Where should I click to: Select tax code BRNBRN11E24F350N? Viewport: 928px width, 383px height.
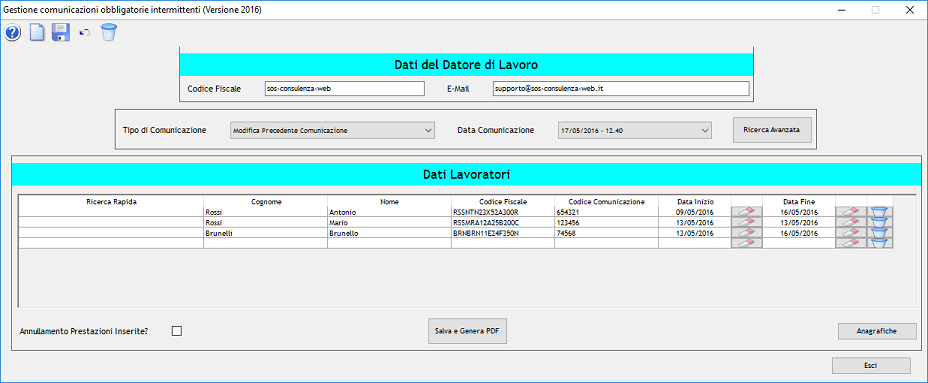click(x=503, y=233)
